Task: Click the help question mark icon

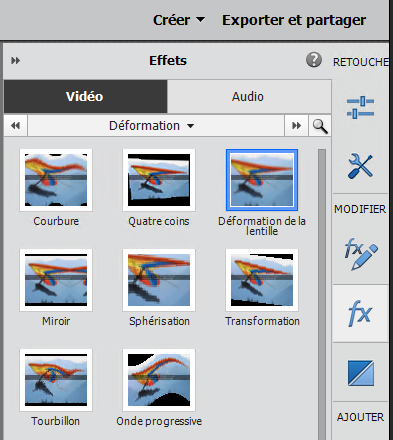Action: [314, 60]
